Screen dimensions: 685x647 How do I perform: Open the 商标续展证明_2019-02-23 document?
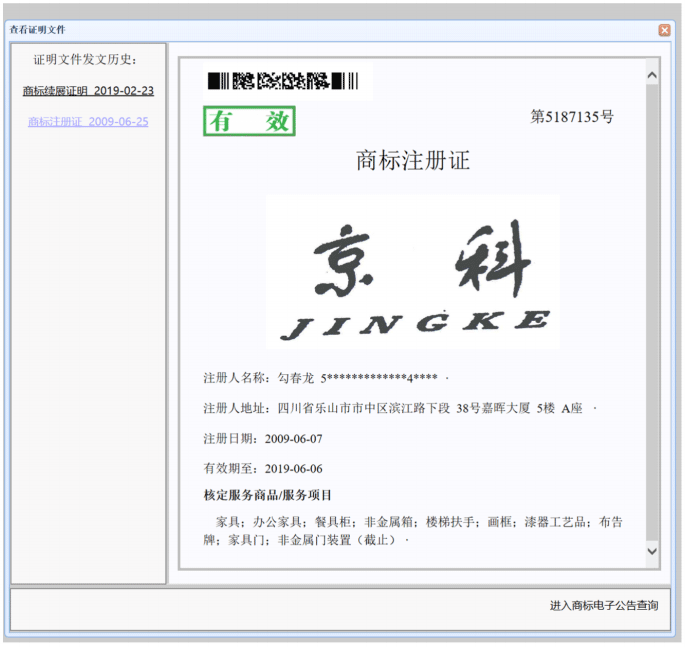88,91
